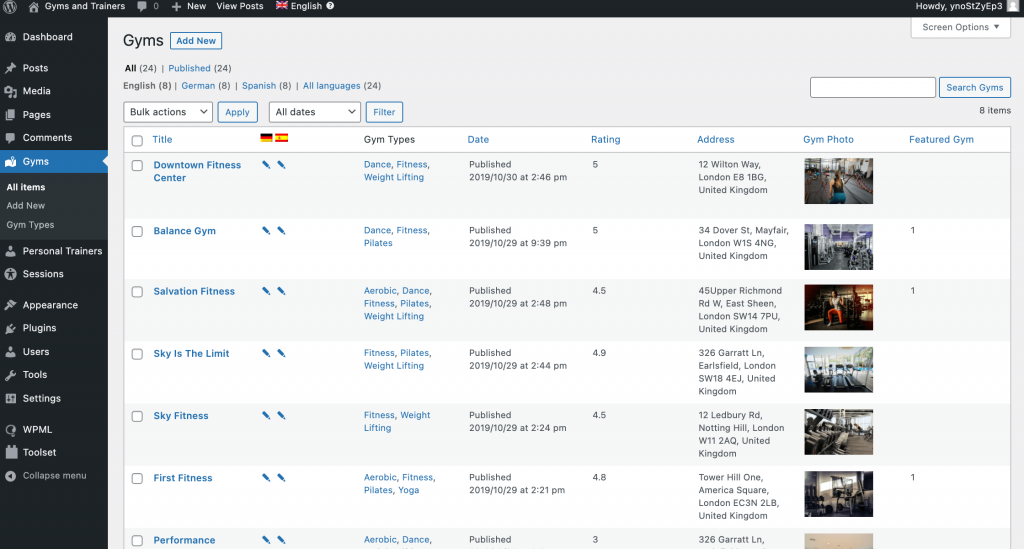Open the Sky Is The Limit gym title
1024x549 pixels.
191,354
